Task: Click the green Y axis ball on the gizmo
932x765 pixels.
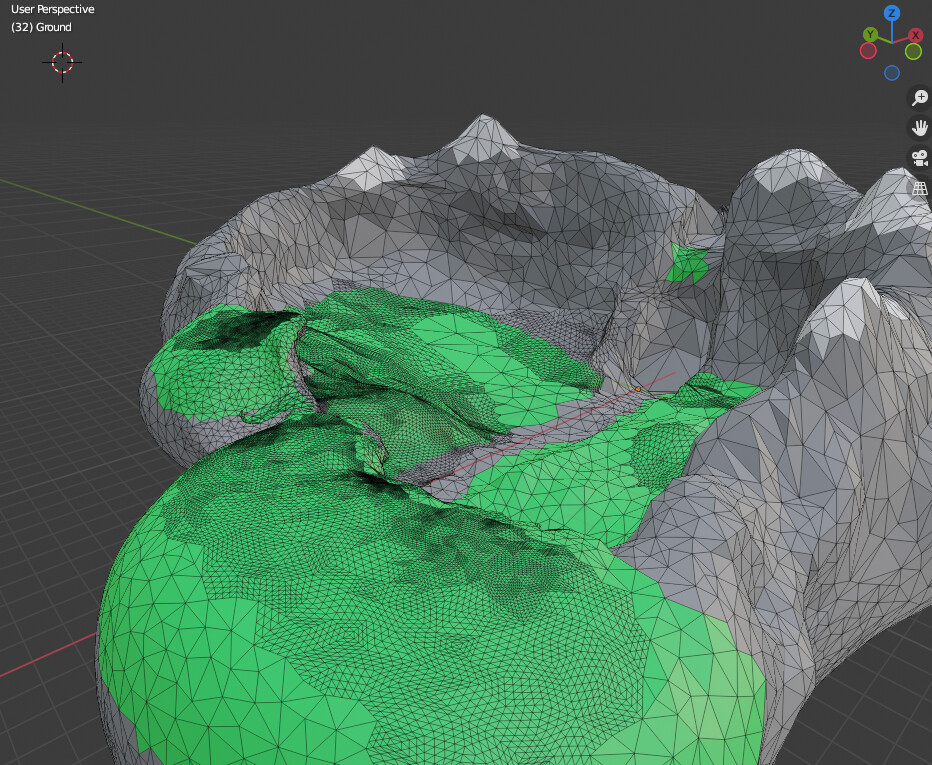Action: pyautogui.click(x=870, y=33)
